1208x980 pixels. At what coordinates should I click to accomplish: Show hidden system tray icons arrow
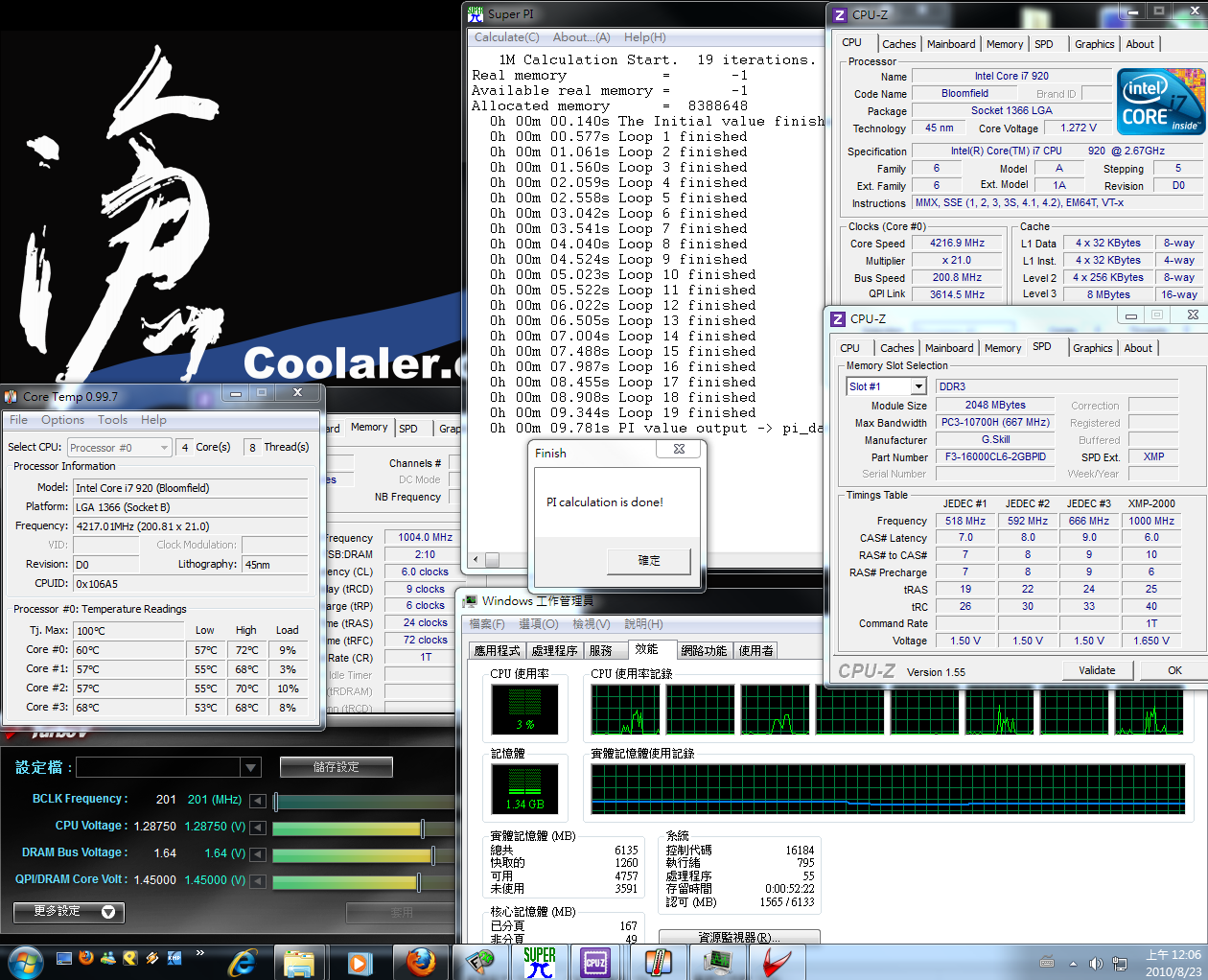pyautogui.click(x=1072, y=964)
